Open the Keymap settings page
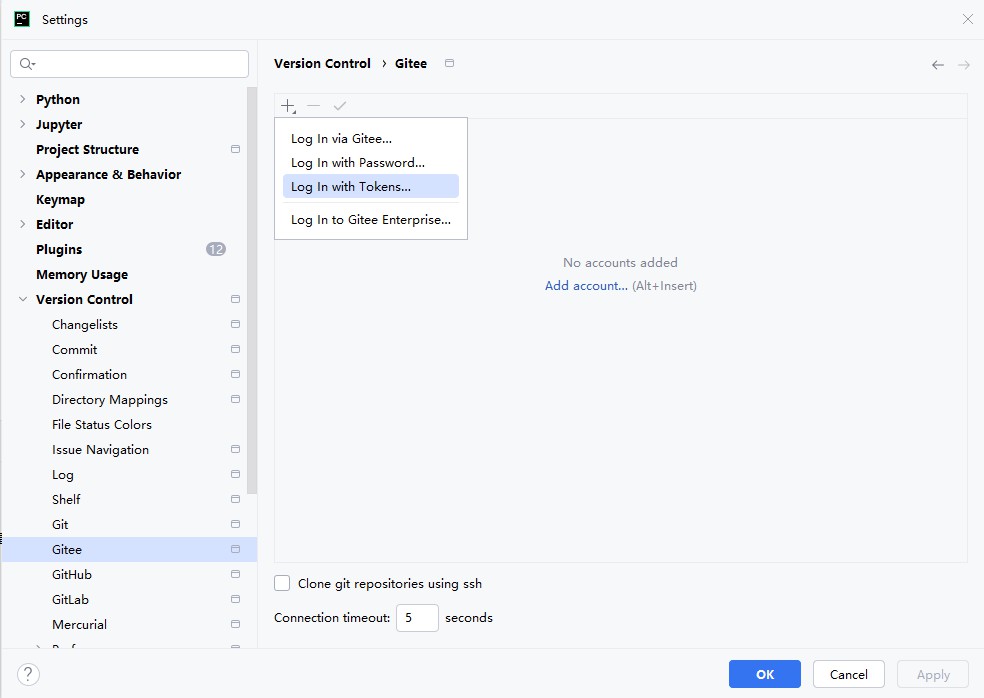 coord(60,200)
